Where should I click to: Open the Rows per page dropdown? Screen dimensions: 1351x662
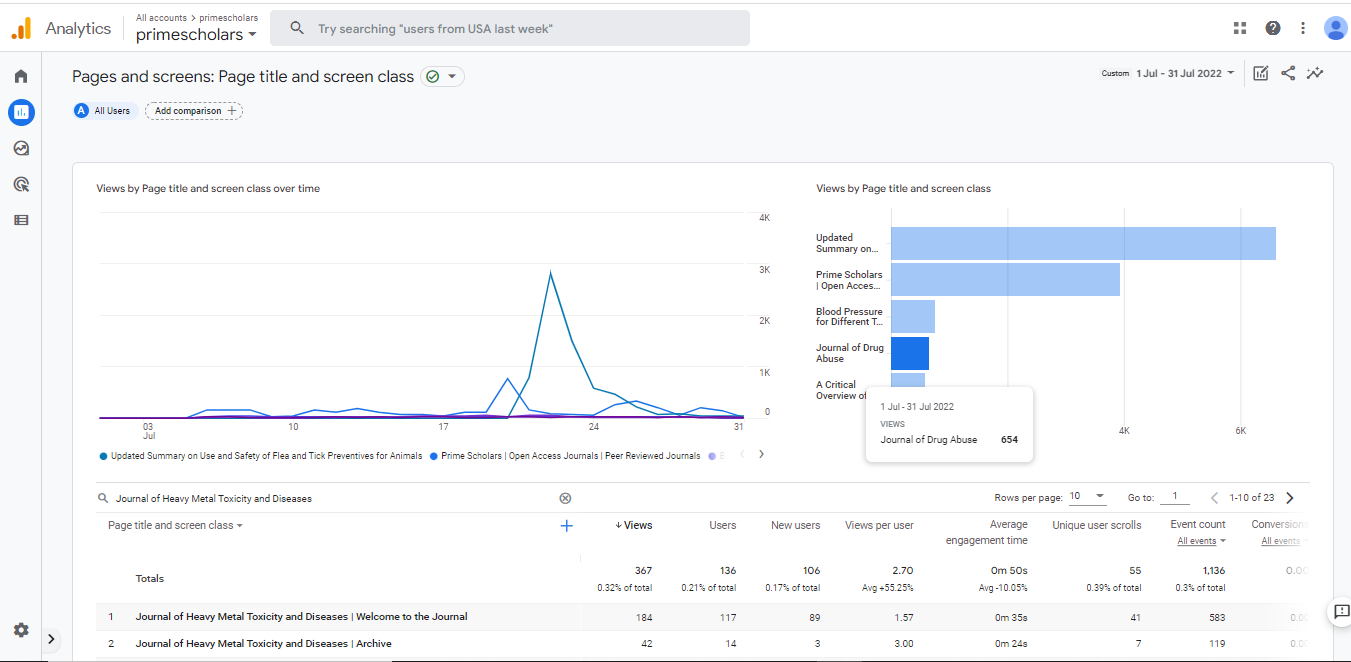coord(1088,497)
